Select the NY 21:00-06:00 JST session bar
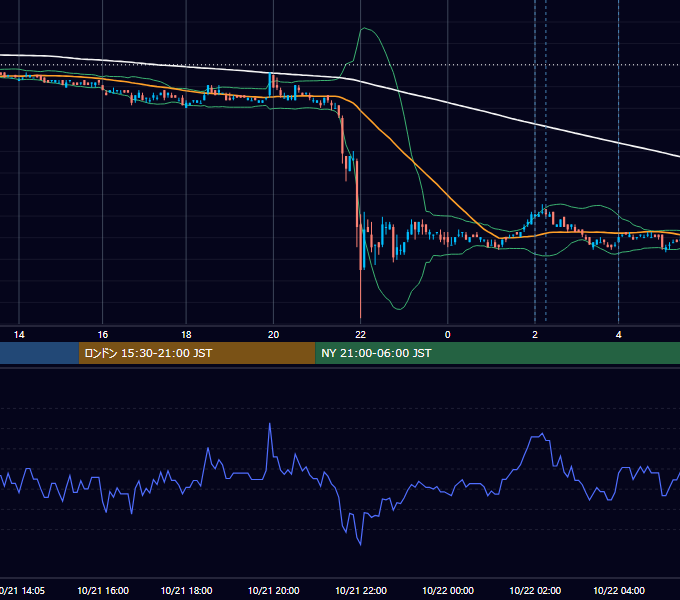This screenshot has height=600, width=680. click(497, 353)
